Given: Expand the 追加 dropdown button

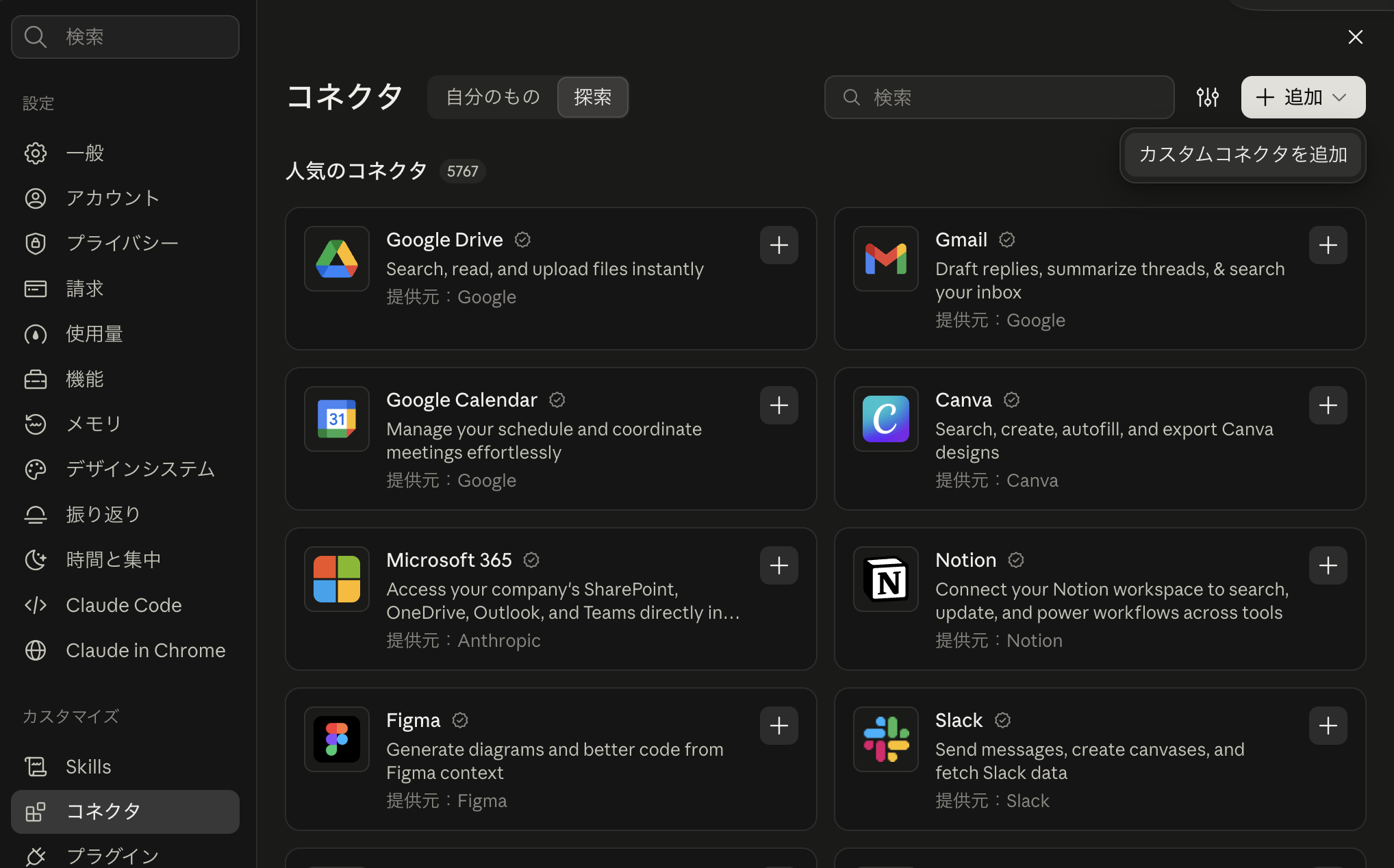Looking at the screenshot, I should [x=1303, y=97].
